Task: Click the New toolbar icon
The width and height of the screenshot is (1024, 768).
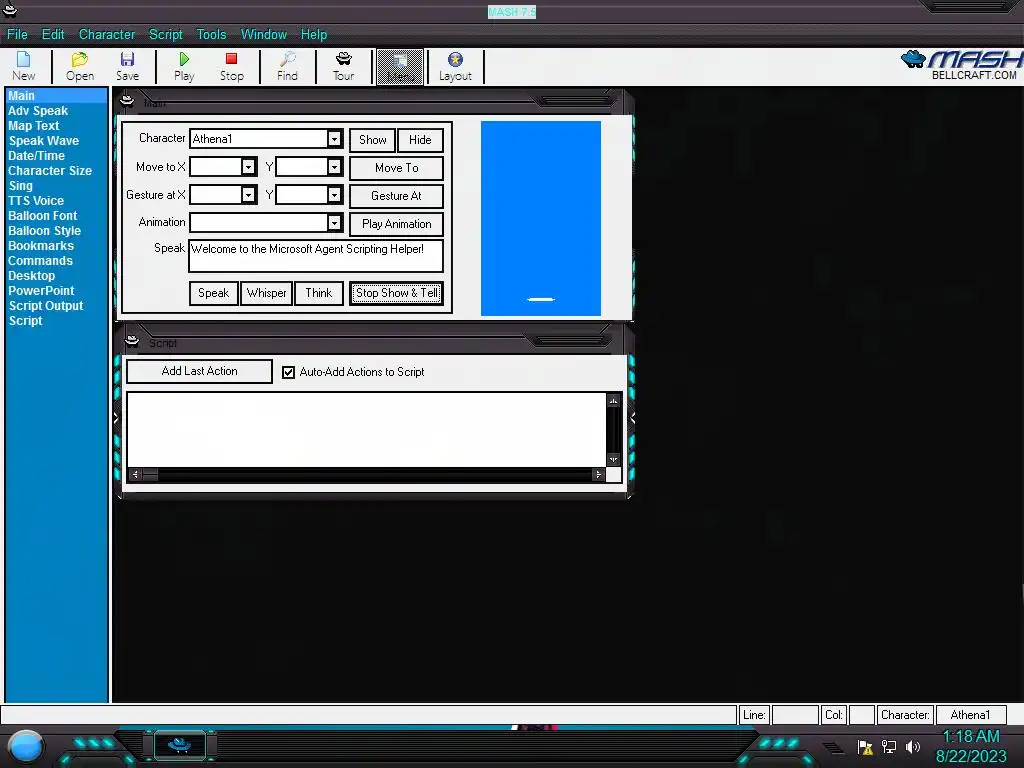Action: tap(24, 67)
